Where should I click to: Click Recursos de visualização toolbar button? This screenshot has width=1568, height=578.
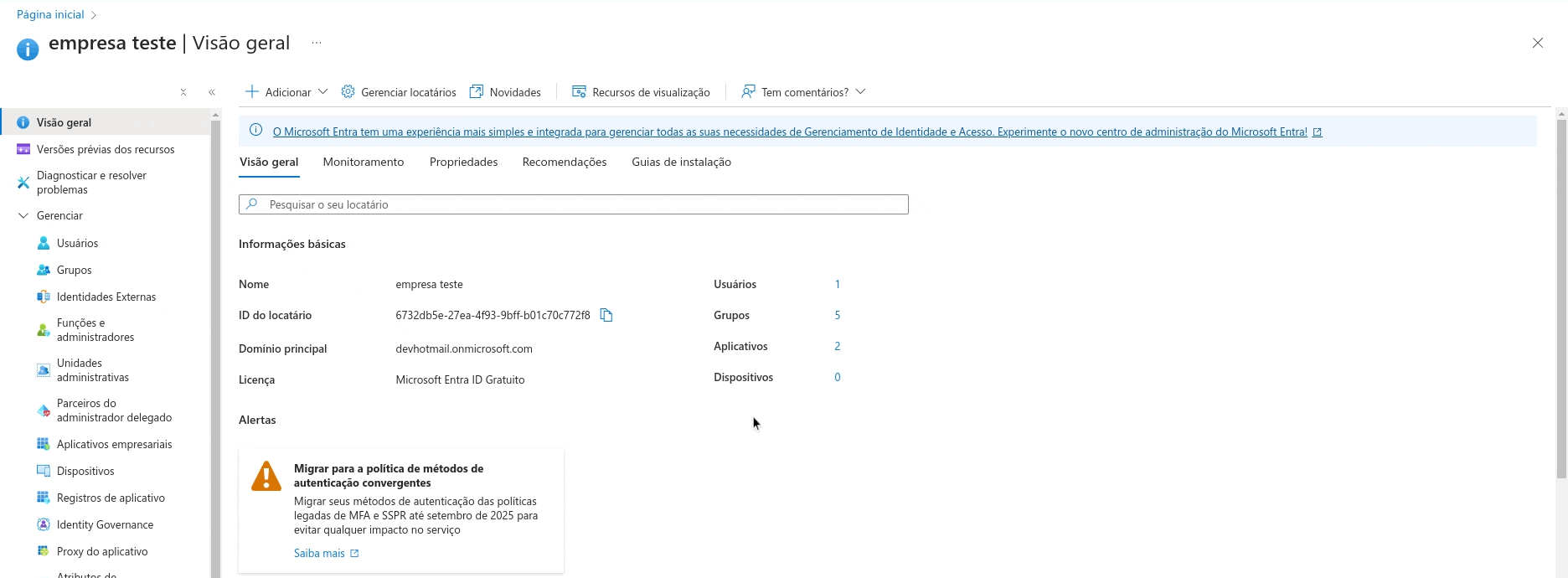(x=641, y=91)
